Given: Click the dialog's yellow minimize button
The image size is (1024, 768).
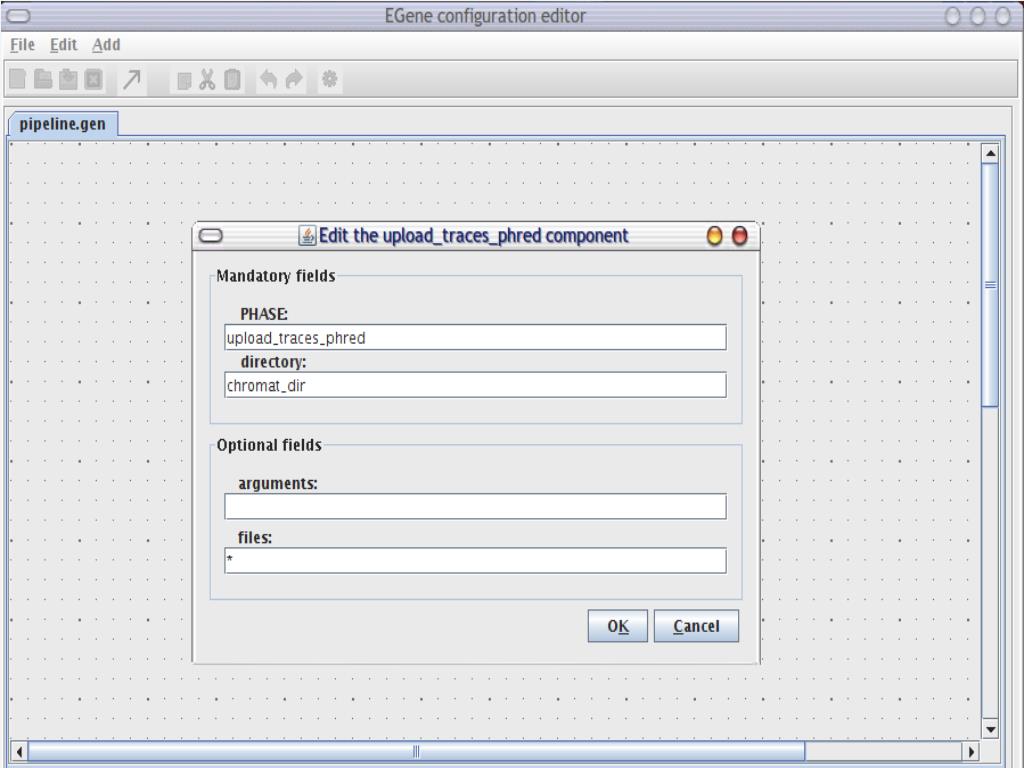Looking at the screenshot, I should click(714, 236).
